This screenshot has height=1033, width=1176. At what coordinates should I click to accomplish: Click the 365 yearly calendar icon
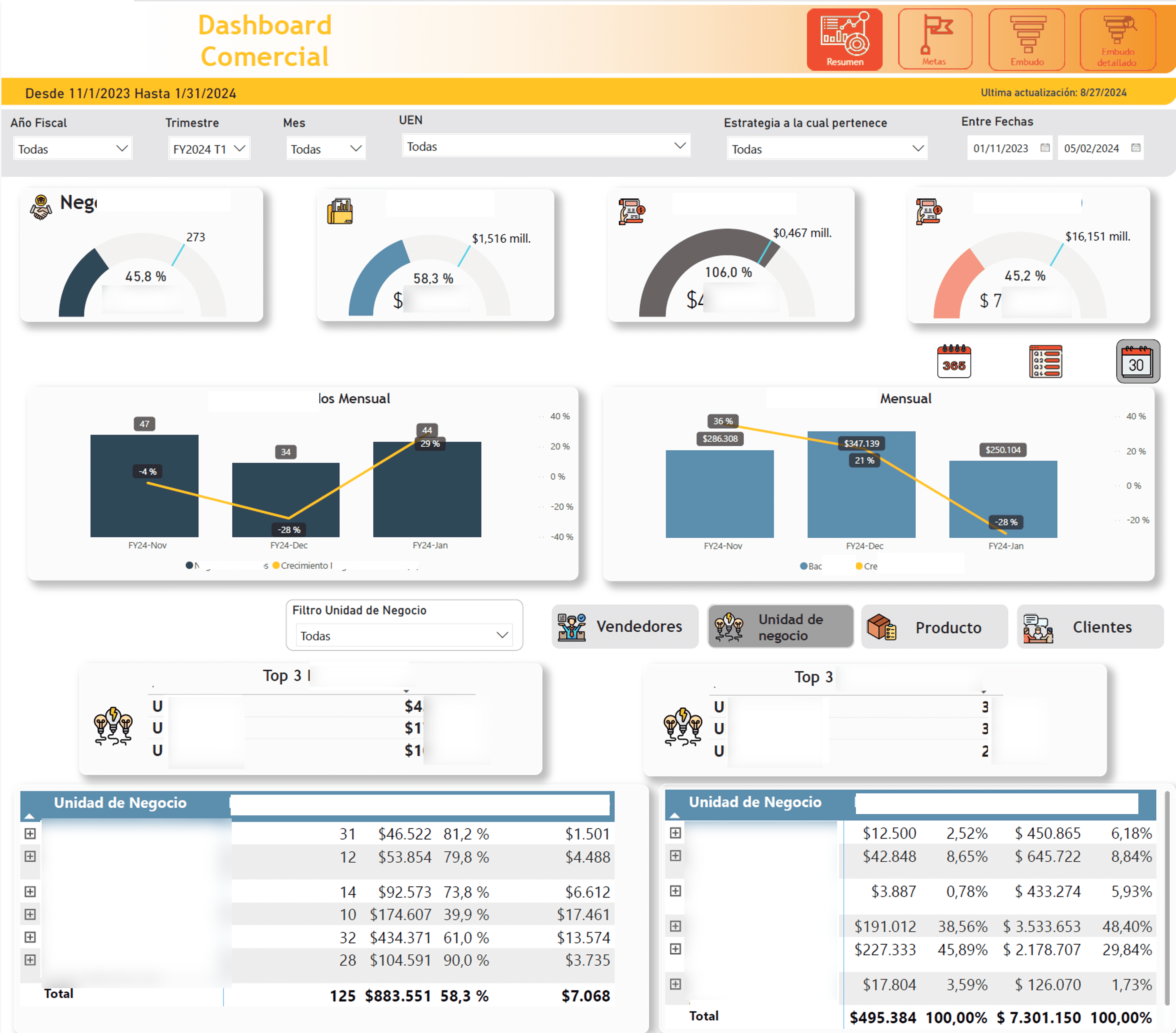point(953,361)
